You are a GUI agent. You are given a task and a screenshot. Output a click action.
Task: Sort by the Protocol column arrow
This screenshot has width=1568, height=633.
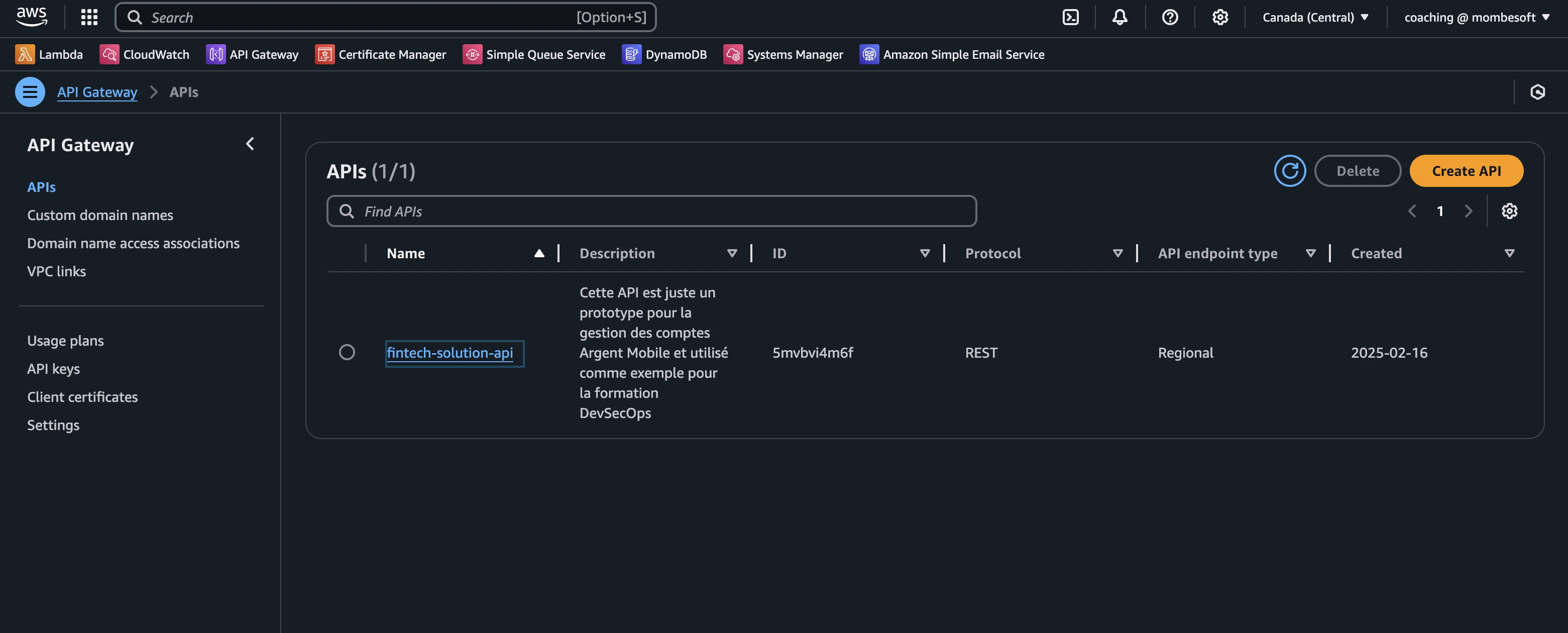click(x=1117, y=253)
